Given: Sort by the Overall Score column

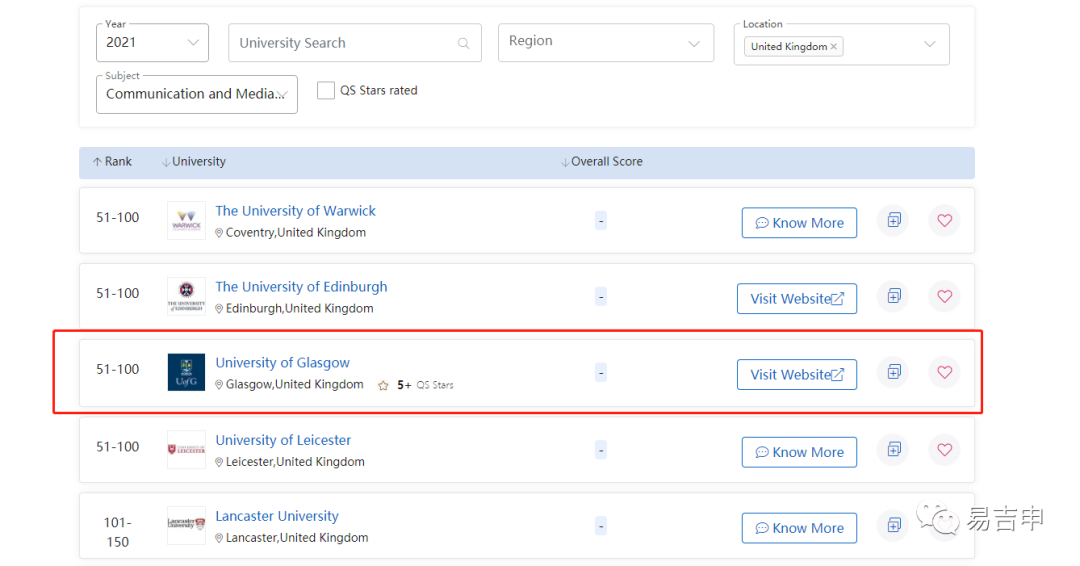Looking at the screenshot, I should tap(601, 162).
